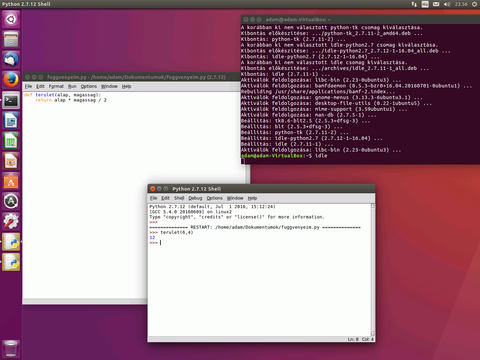
Task: Click the terminal title 'adam@adam-VirtualBox: ~'
Action: [298, 20]
